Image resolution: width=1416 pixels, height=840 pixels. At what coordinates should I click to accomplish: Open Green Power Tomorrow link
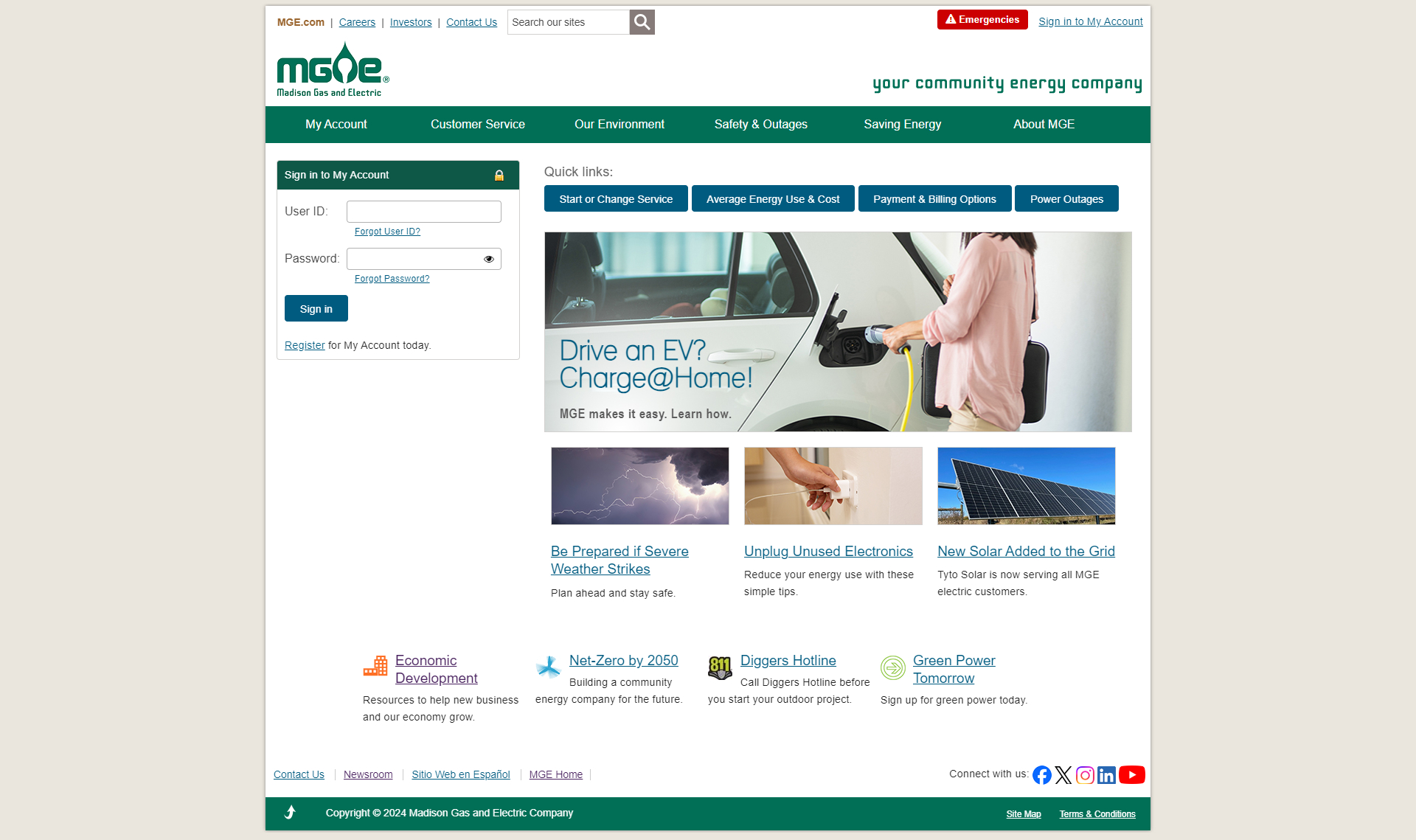pos(954,669)
